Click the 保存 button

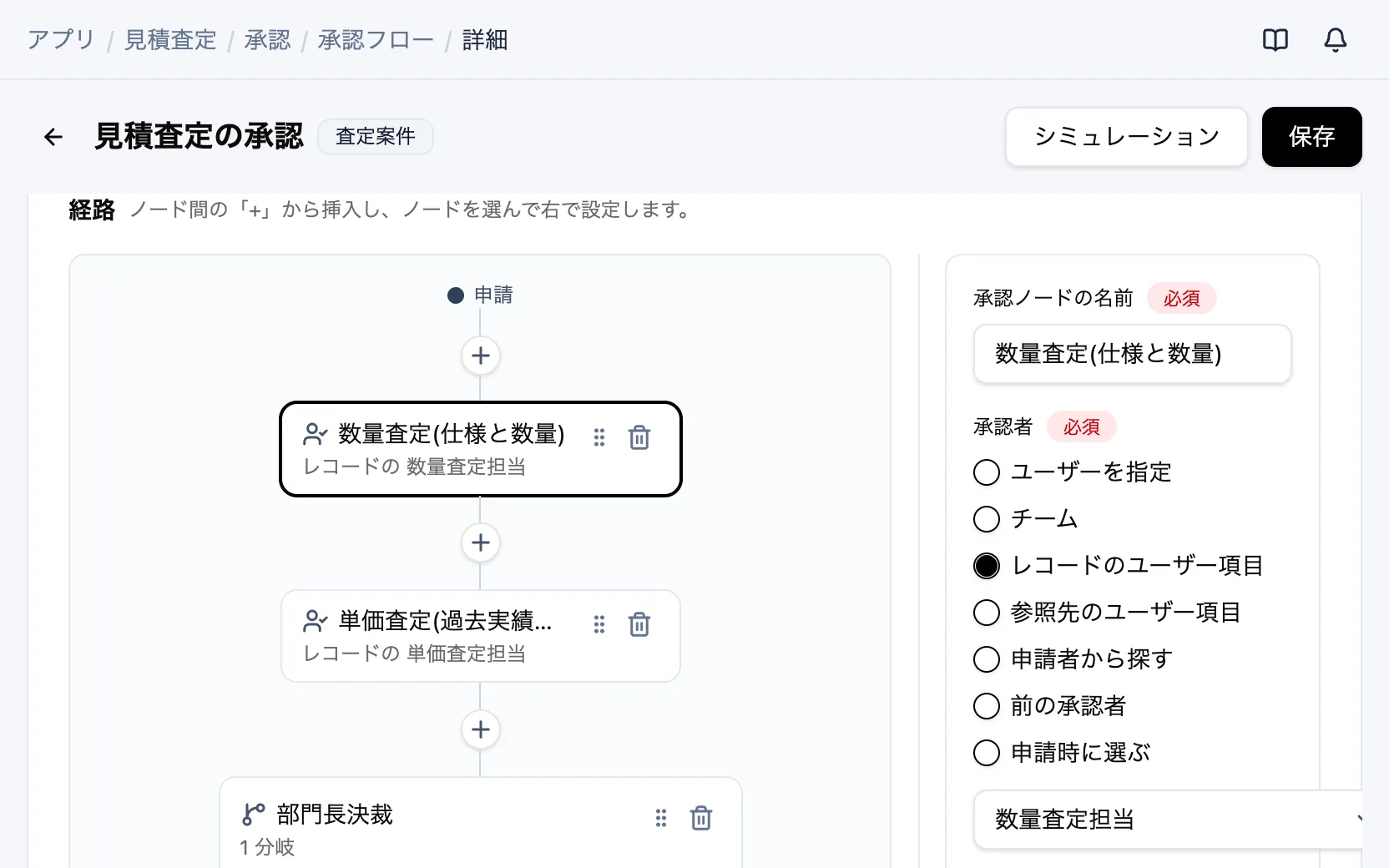(1311, 137)
